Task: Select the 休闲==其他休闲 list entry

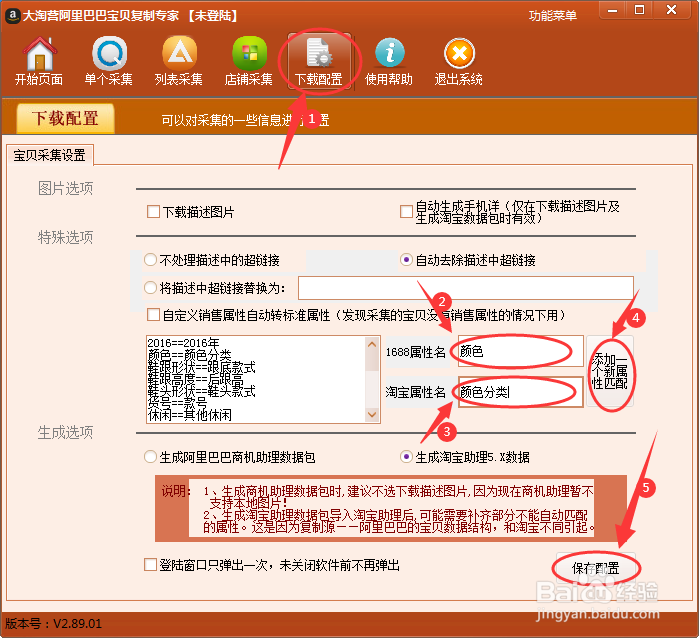Action: point(189,415)
